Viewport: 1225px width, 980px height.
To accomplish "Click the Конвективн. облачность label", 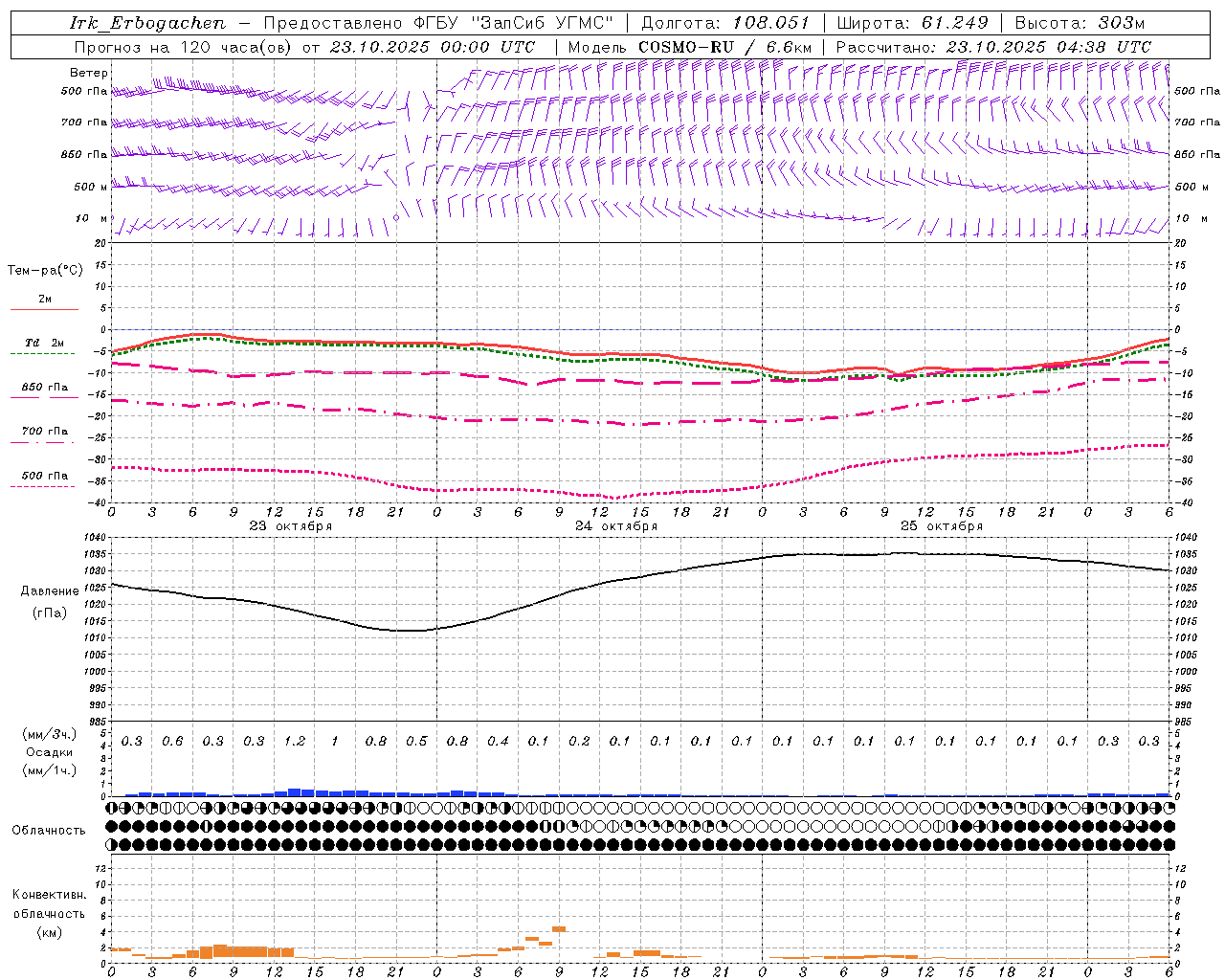I will coord(49,904).
